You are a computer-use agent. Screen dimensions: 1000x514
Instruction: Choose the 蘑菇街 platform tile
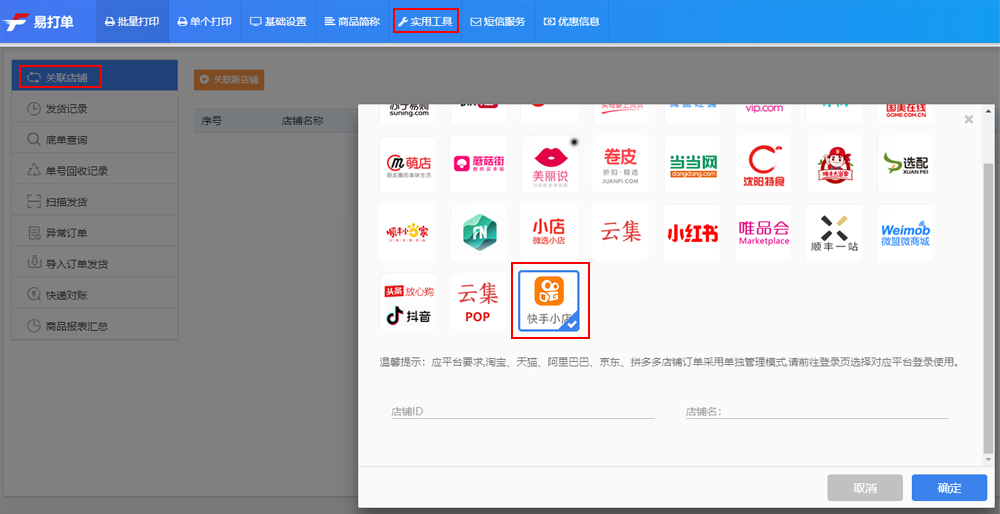(478, 164)
